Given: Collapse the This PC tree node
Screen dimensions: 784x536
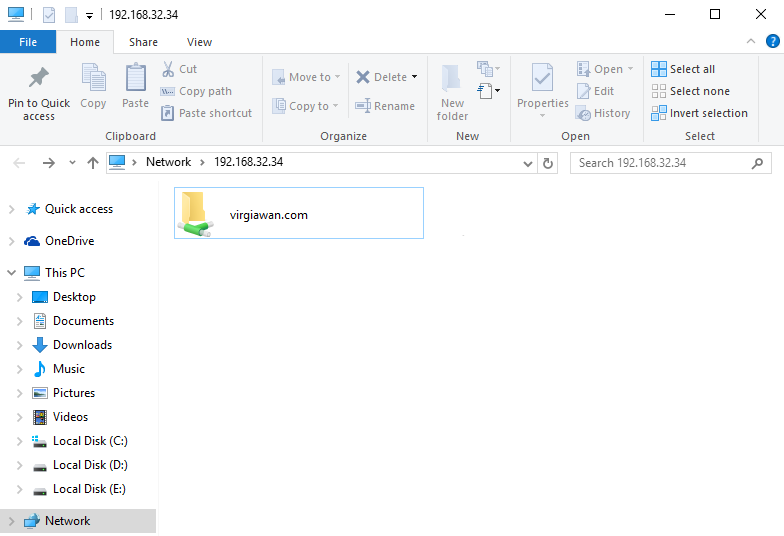Looking at the screenshot, I should click(x=12, y=273).
